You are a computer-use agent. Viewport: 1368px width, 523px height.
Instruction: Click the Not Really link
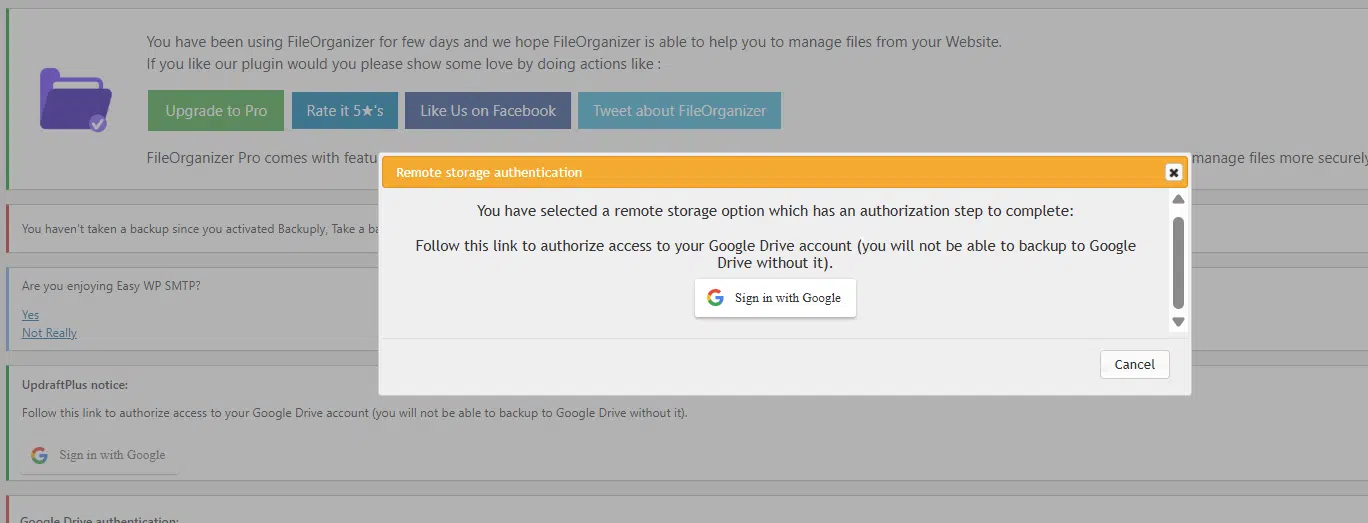(x=49, y=333)
